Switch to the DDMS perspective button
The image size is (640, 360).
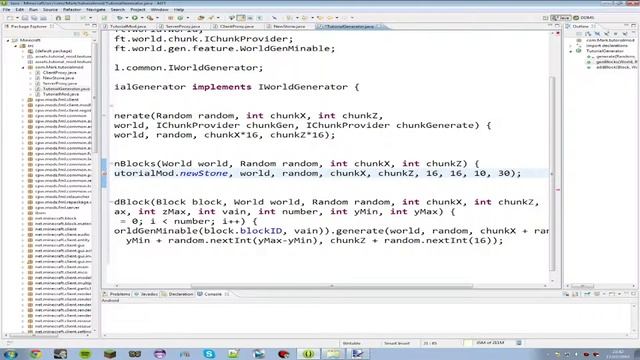[584, 18]
